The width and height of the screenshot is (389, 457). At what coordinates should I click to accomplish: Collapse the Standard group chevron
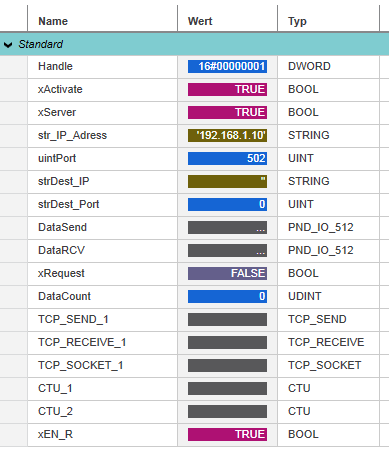[8, 44]
